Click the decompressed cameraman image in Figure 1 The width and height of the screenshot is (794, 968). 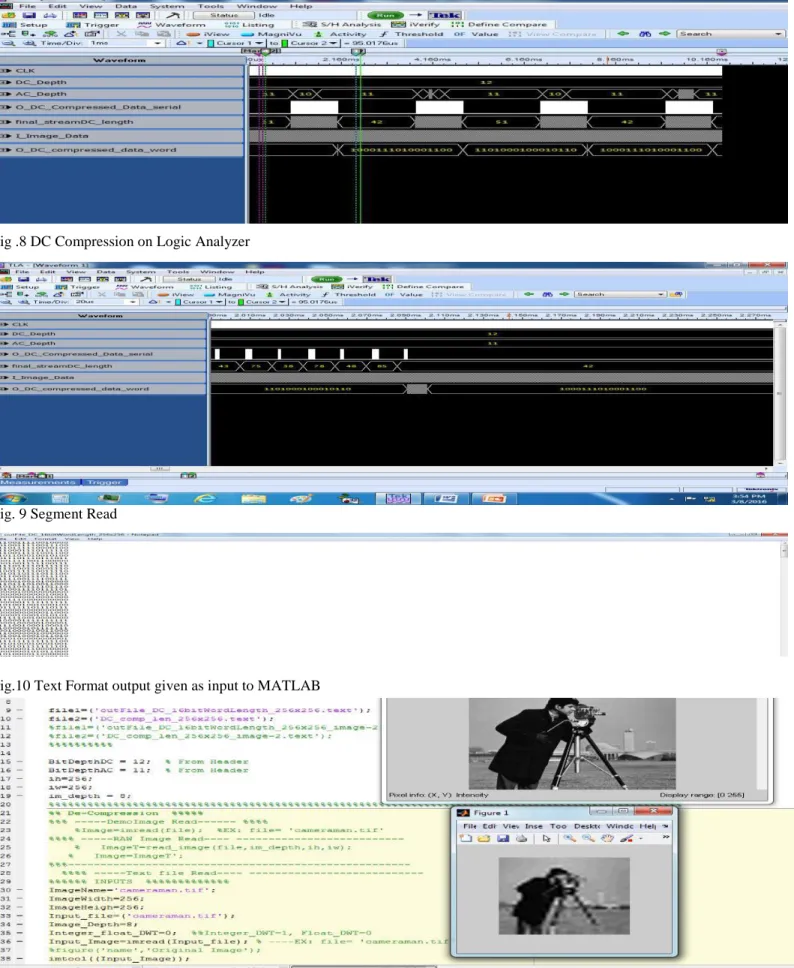[564, 896]
